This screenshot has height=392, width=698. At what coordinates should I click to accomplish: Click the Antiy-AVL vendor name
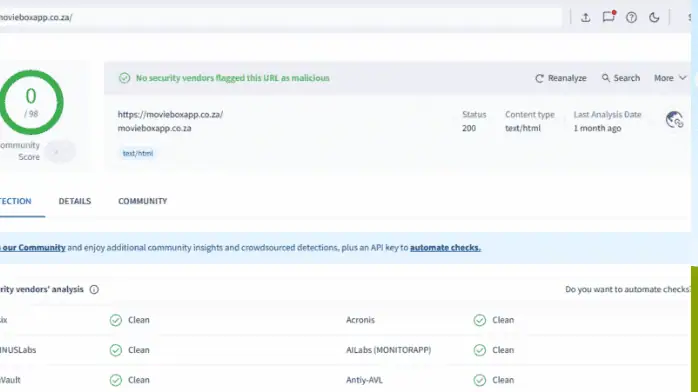tap(364, 380)
